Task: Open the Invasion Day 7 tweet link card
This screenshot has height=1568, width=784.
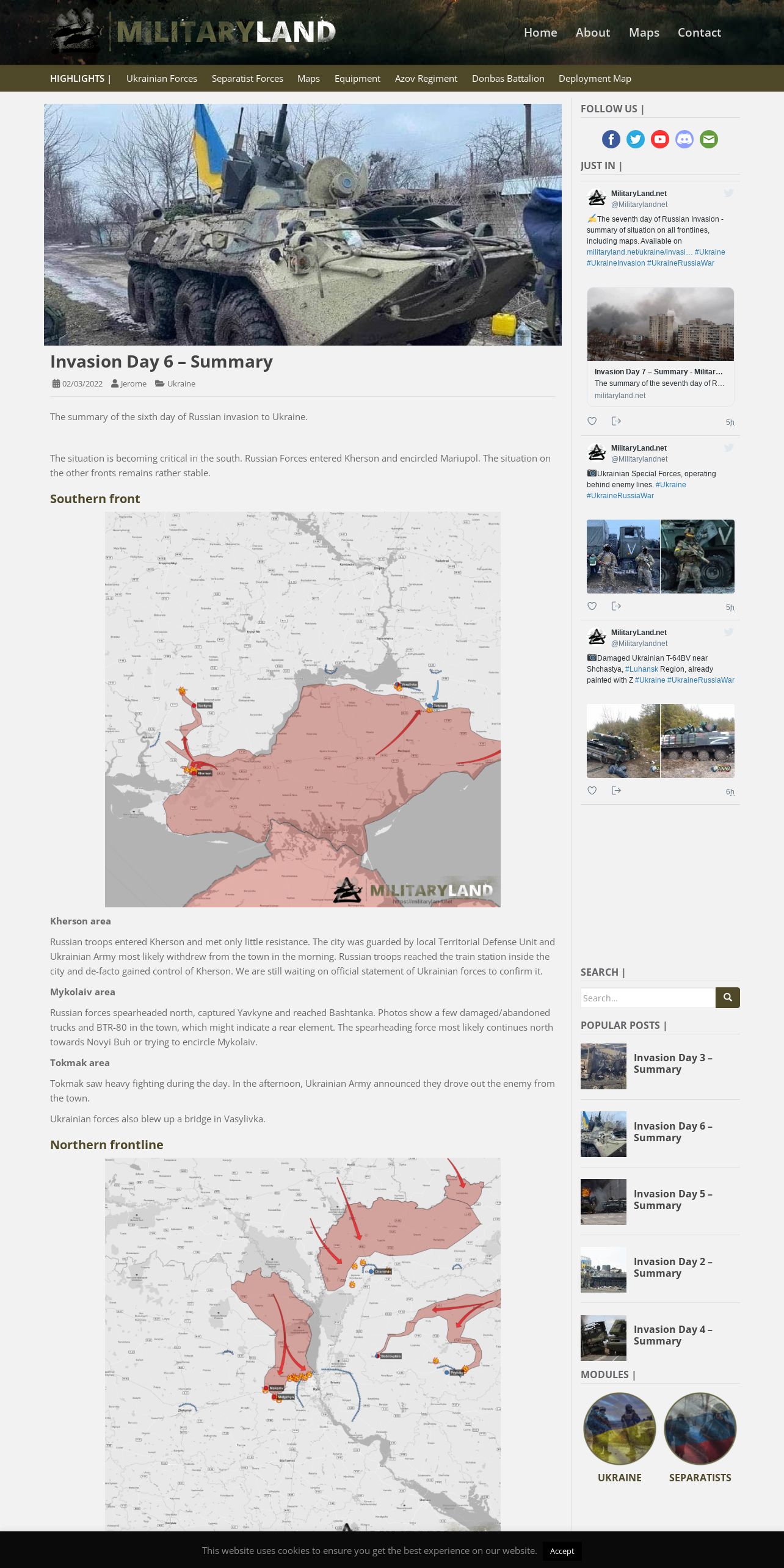Action: 661,347
